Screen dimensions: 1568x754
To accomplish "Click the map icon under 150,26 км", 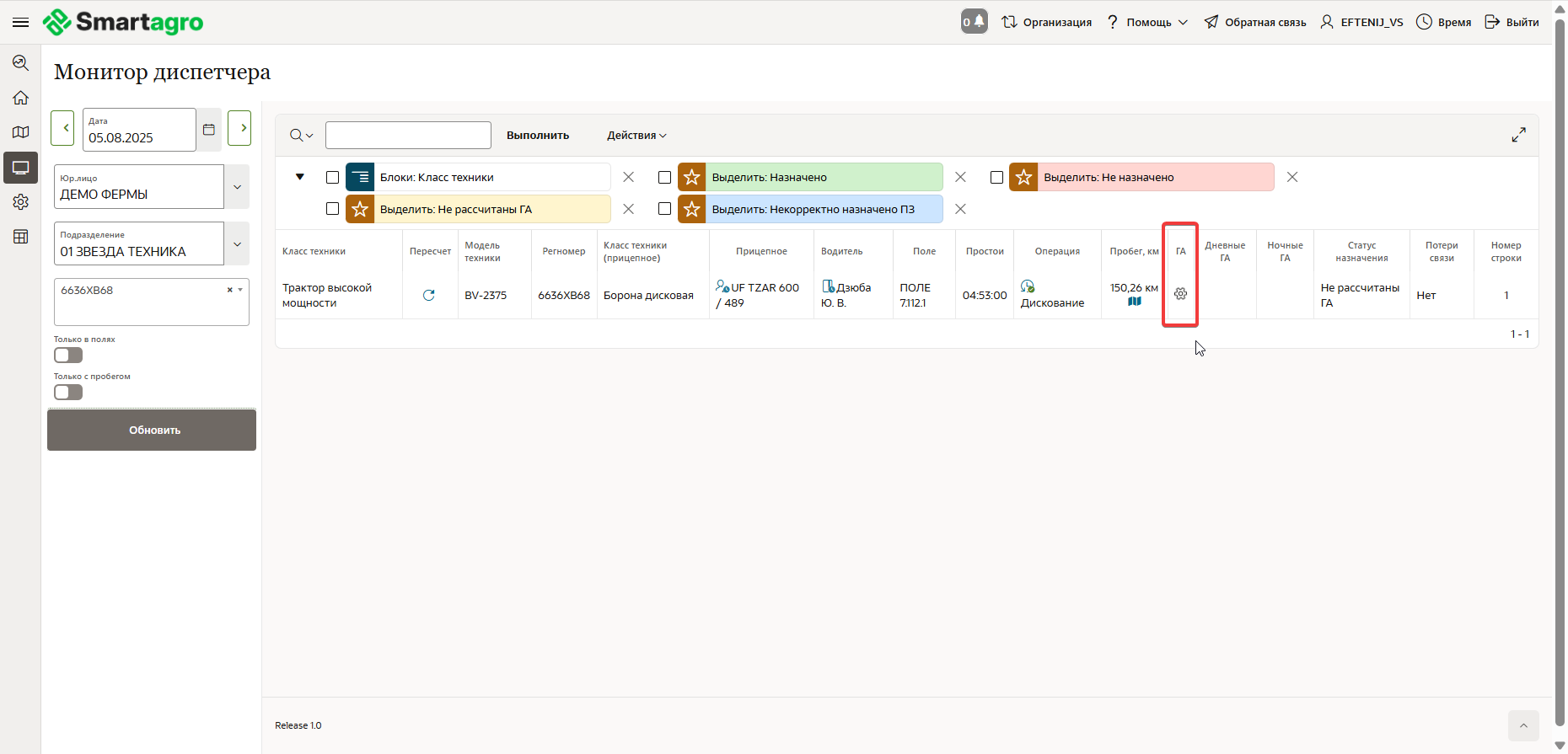I will (1135, 302).
